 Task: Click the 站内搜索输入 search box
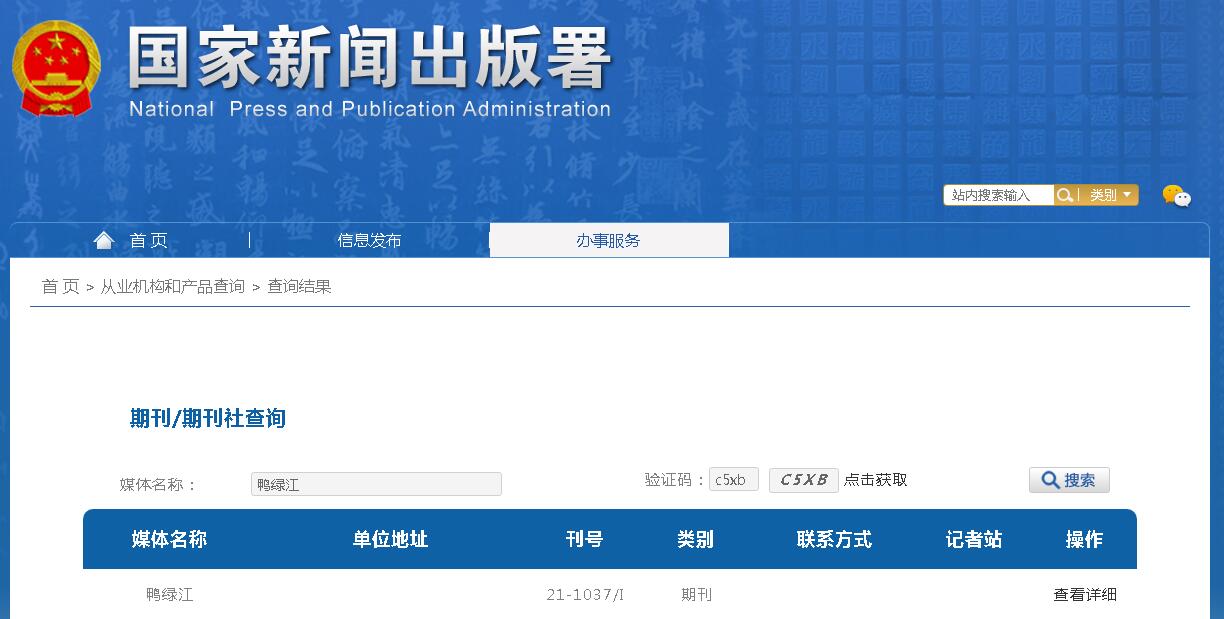[1000, 194]
